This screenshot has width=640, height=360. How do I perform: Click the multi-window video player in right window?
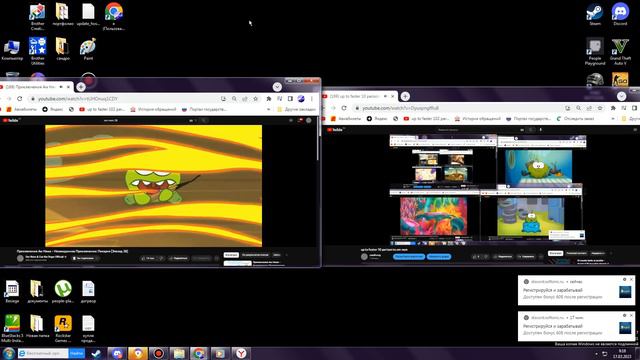(x=487, y=190)
